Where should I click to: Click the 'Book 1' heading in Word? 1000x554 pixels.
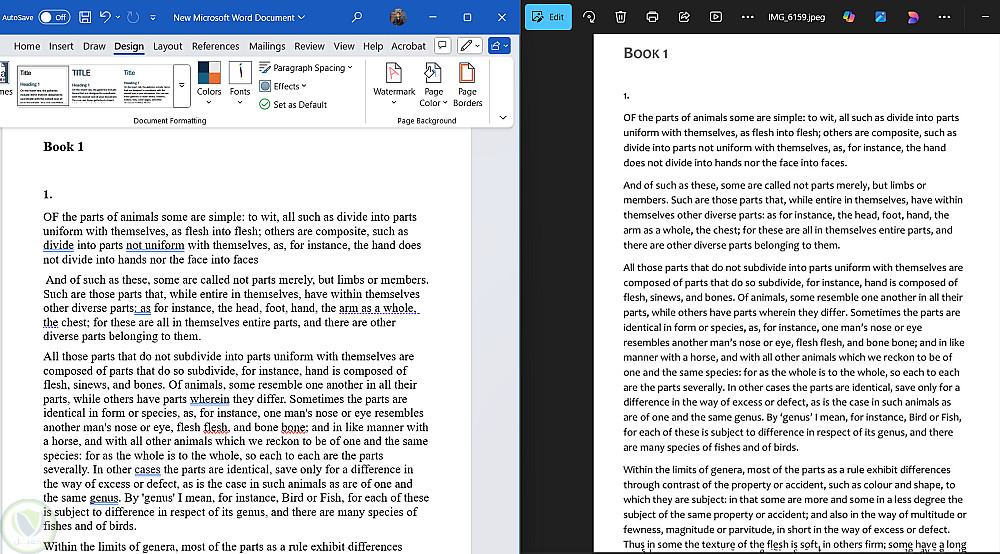63,147
